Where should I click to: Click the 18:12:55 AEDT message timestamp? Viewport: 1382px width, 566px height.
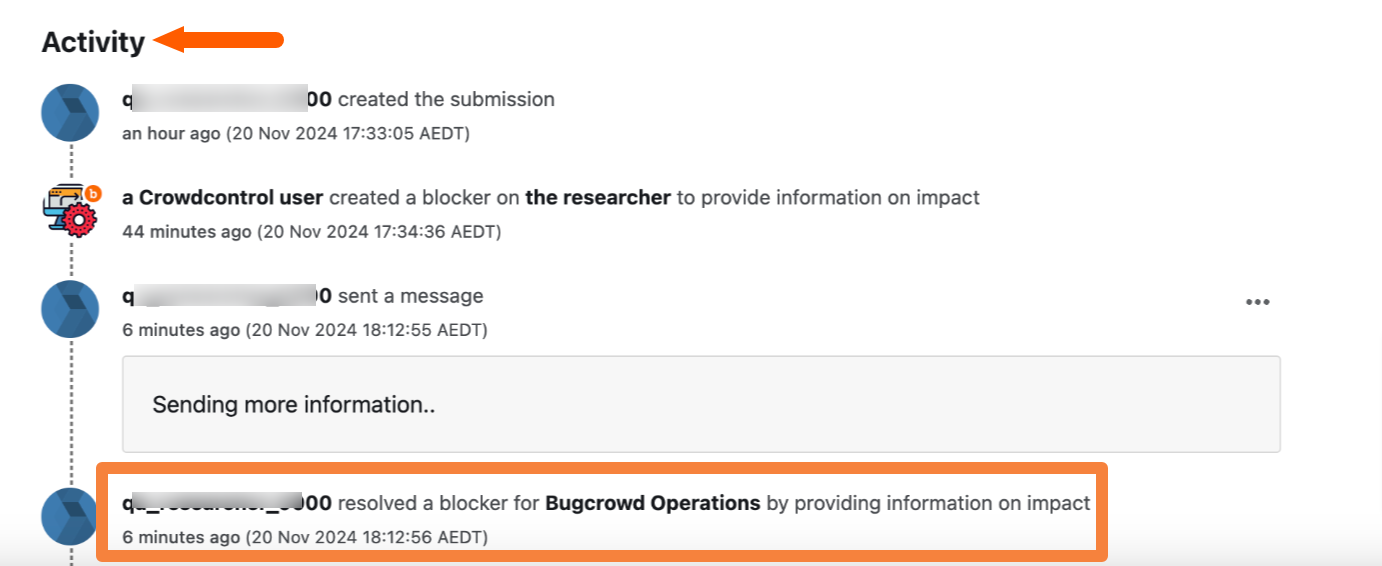coord(305,330)
